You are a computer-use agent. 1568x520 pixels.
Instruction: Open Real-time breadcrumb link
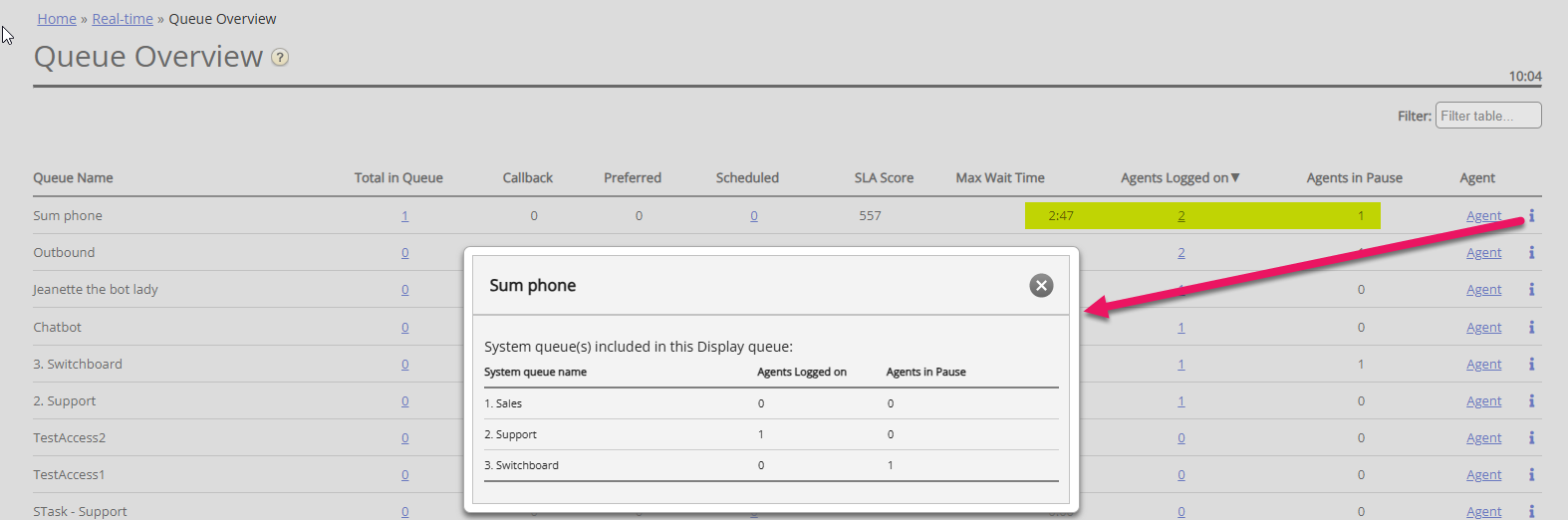pyautogui.click(x=123, y=19)
